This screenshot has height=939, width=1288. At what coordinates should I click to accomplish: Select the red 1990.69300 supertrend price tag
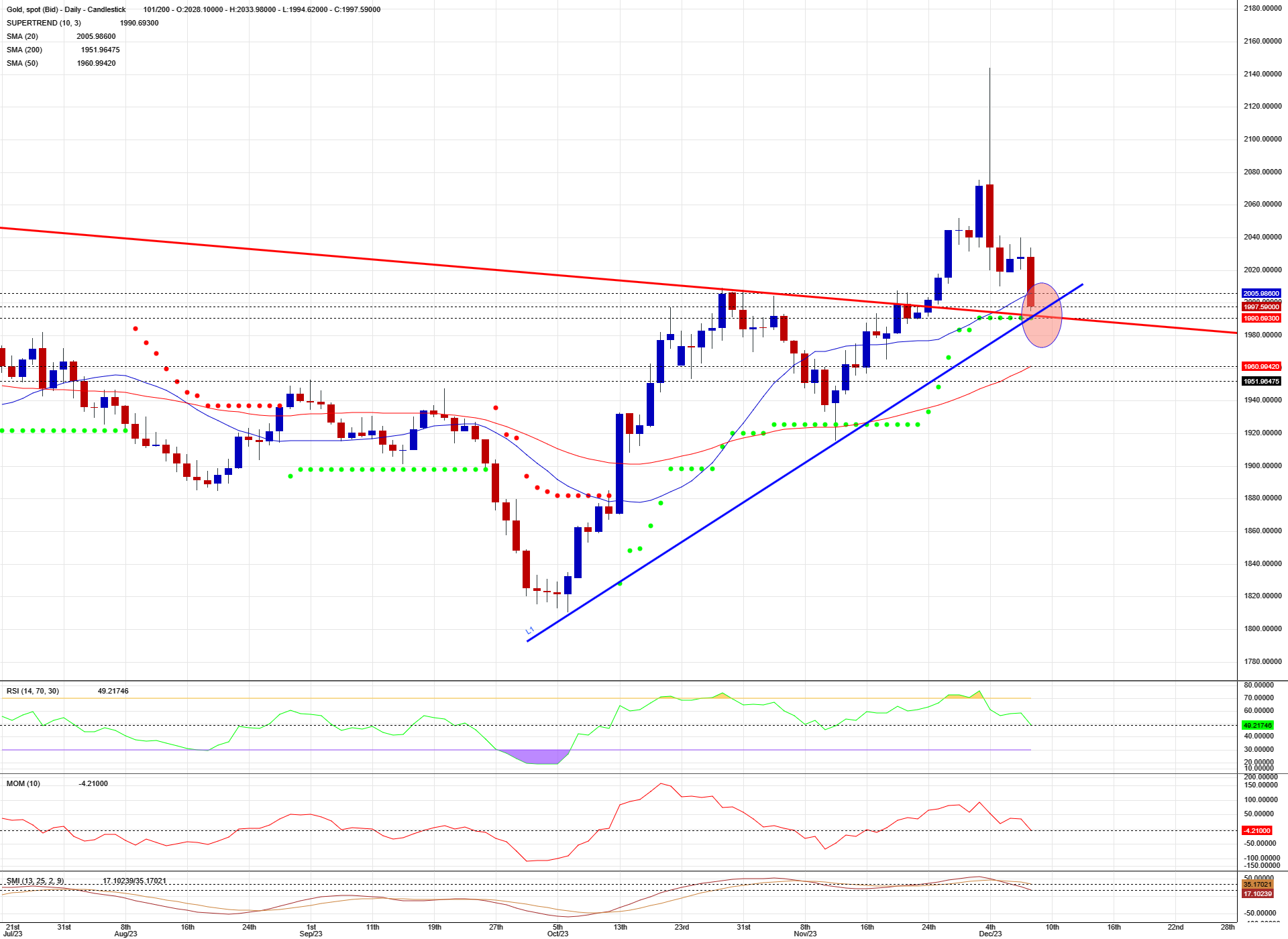[1261, 319]
